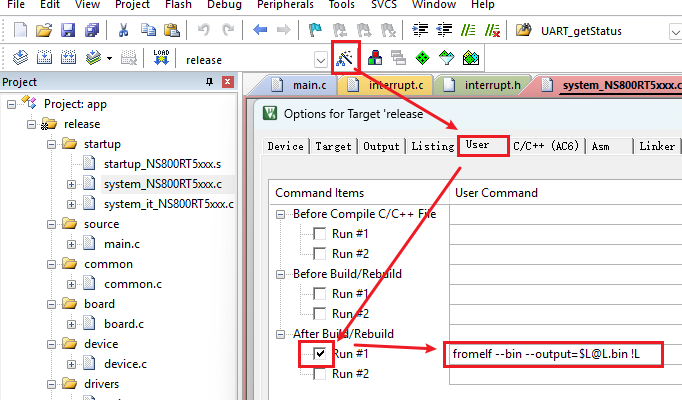Click the fromelf user command field
The width and height of the screenshot is (682, 400).
click(x=550, y=353)
